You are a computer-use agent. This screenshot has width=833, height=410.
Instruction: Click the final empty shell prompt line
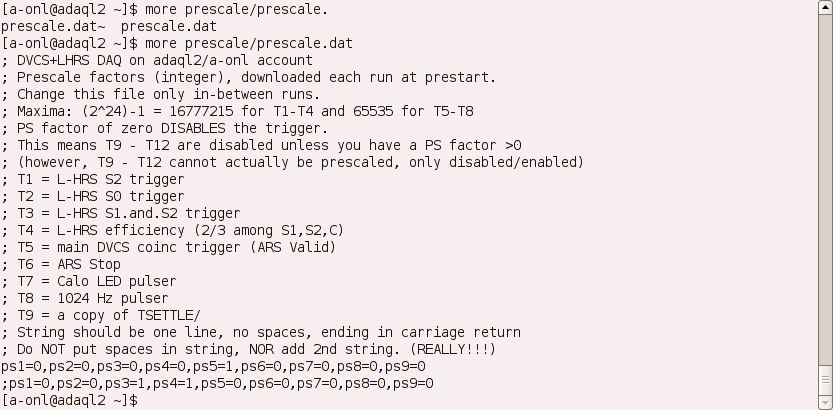pyautogui.click(x=70, y=400)
